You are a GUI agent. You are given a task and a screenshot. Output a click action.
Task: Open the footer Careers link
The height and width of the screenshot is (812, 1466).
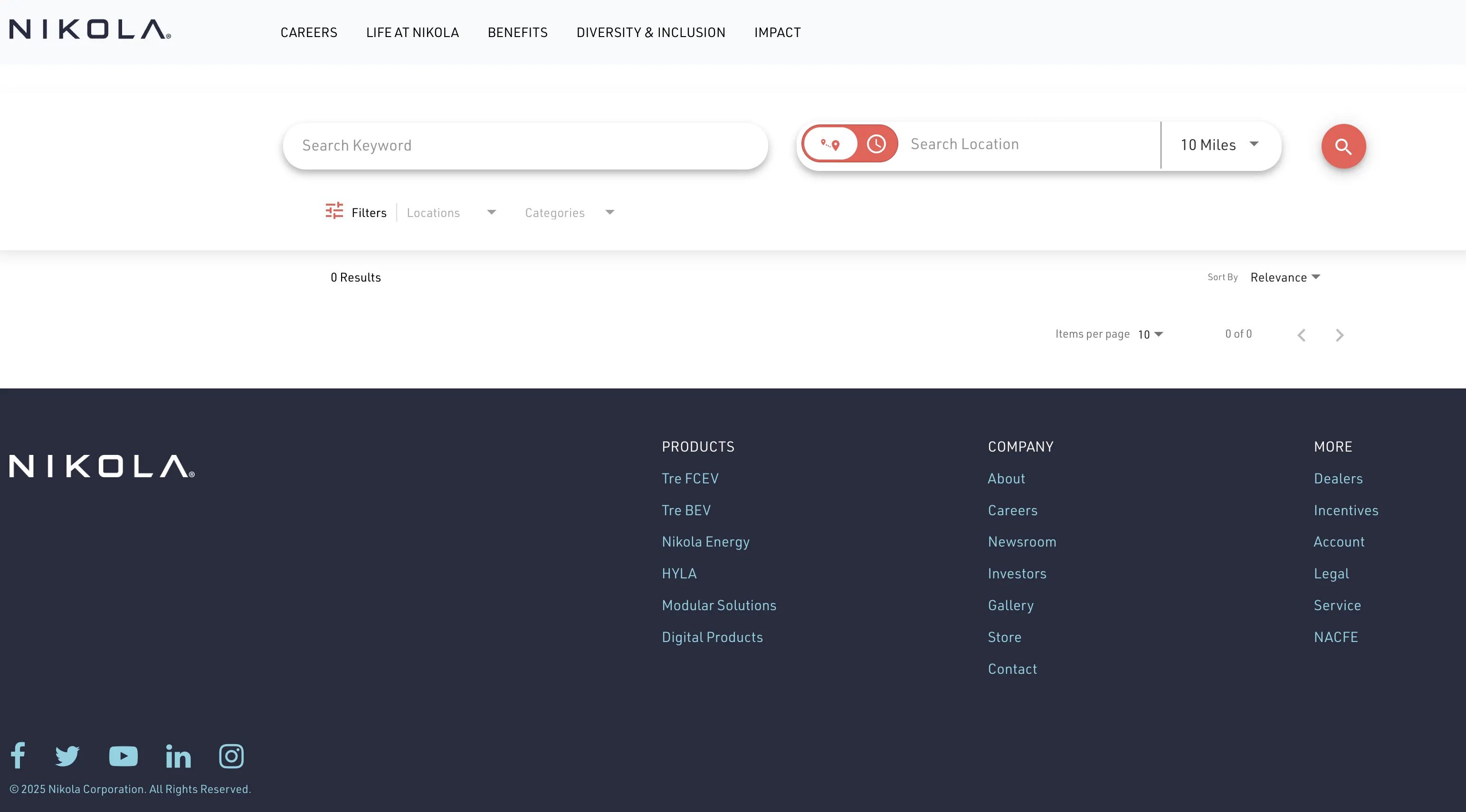coord(1012,510)
